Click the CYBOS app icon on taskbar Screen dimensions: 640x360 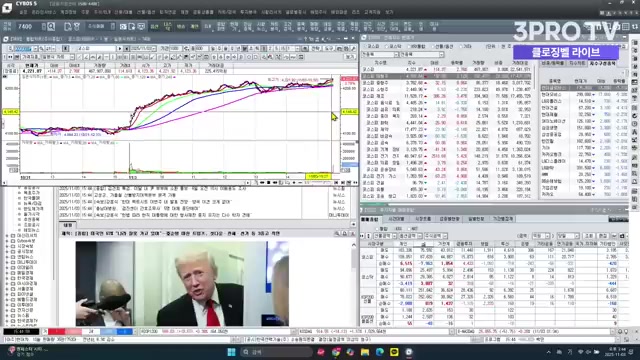point(409,352)
